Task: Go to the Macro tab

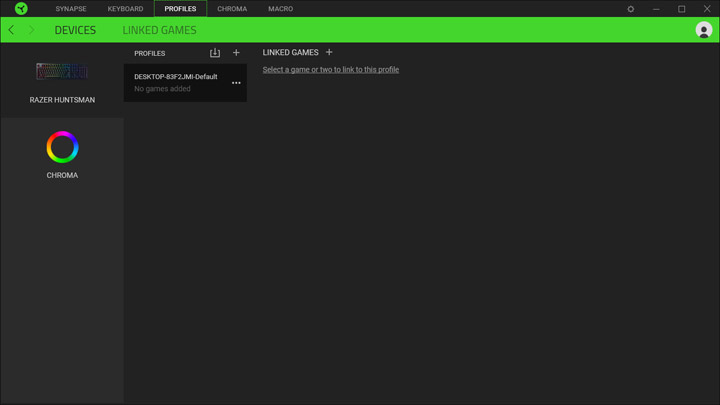Action: tap(281, 9)
